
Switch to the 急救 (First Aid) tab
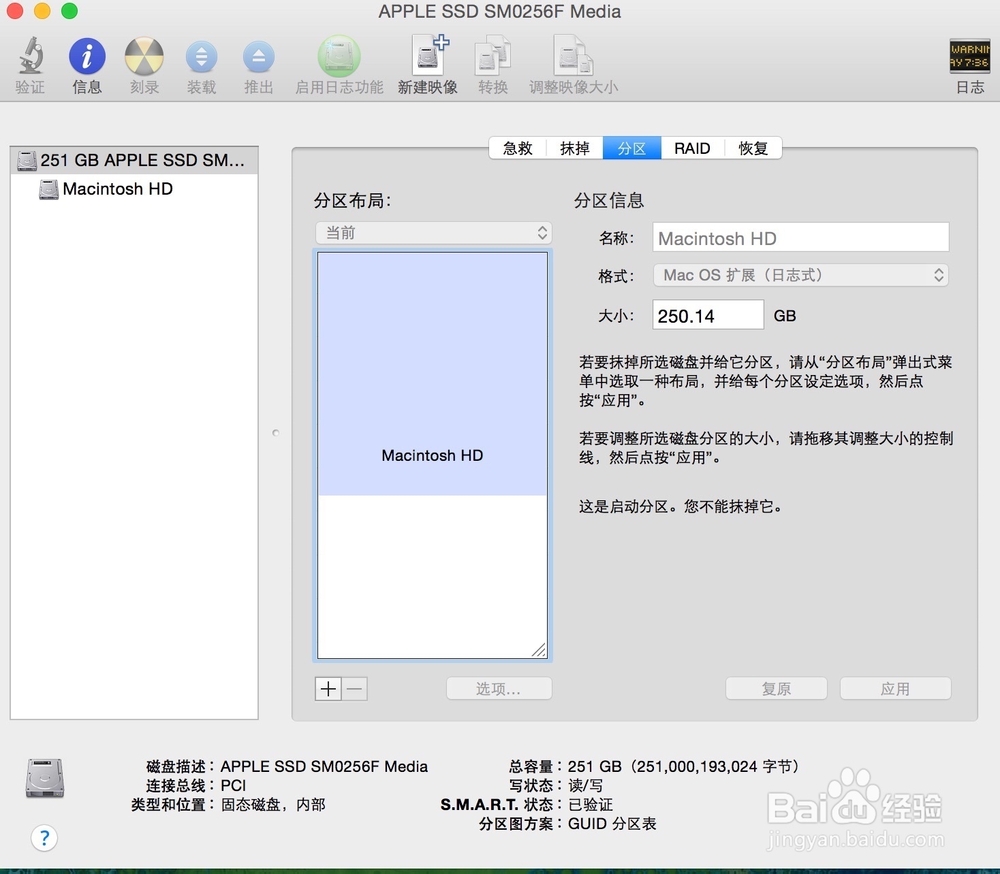point(516,148)
